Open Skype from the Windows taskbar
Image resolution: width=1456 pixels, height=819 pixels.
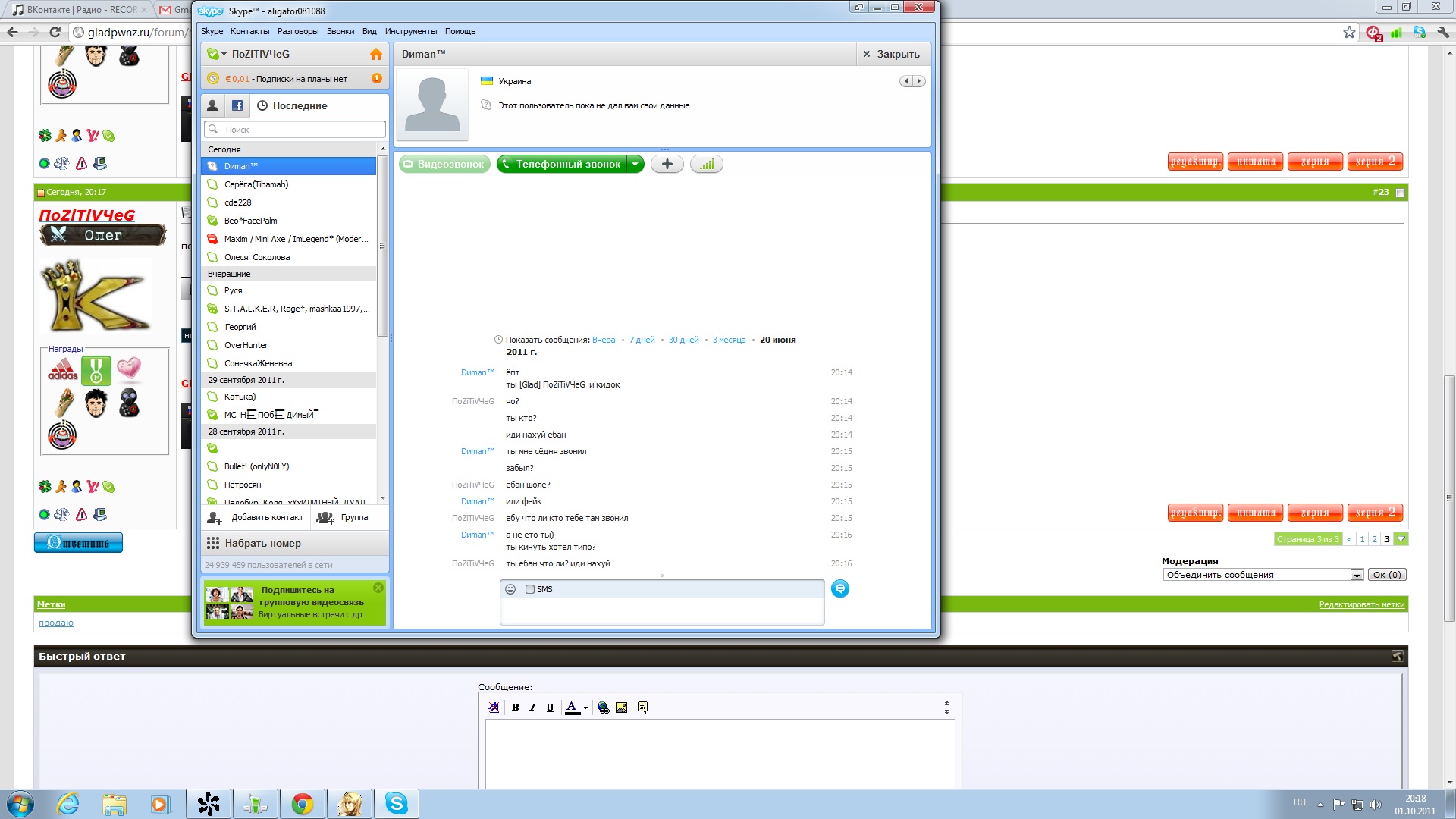[x=397, y=803]
